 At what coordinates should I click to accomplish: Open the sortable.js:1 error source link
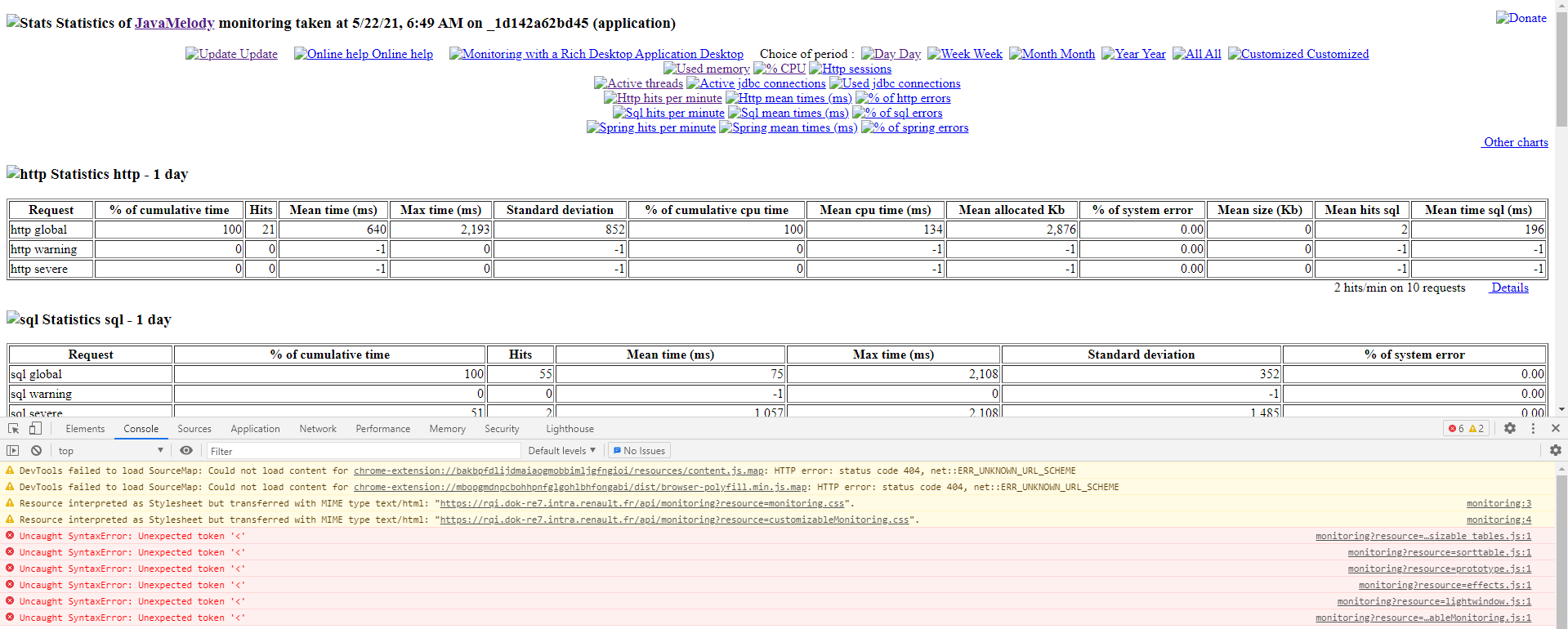coord(1440,552)
